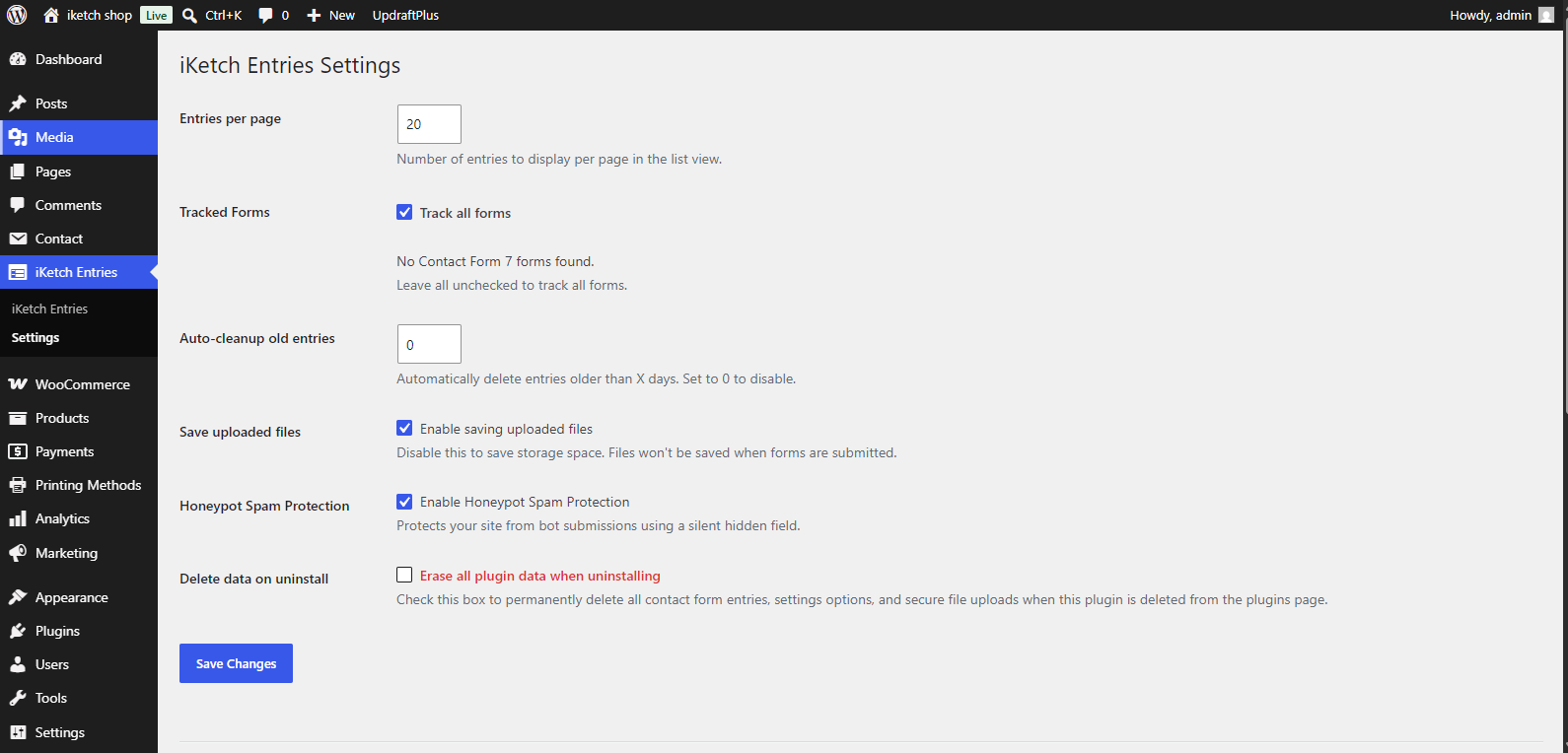Open UpdraftPlus from the admin bar
Screen dimensions: 1568x753
[x=405, y=15]
